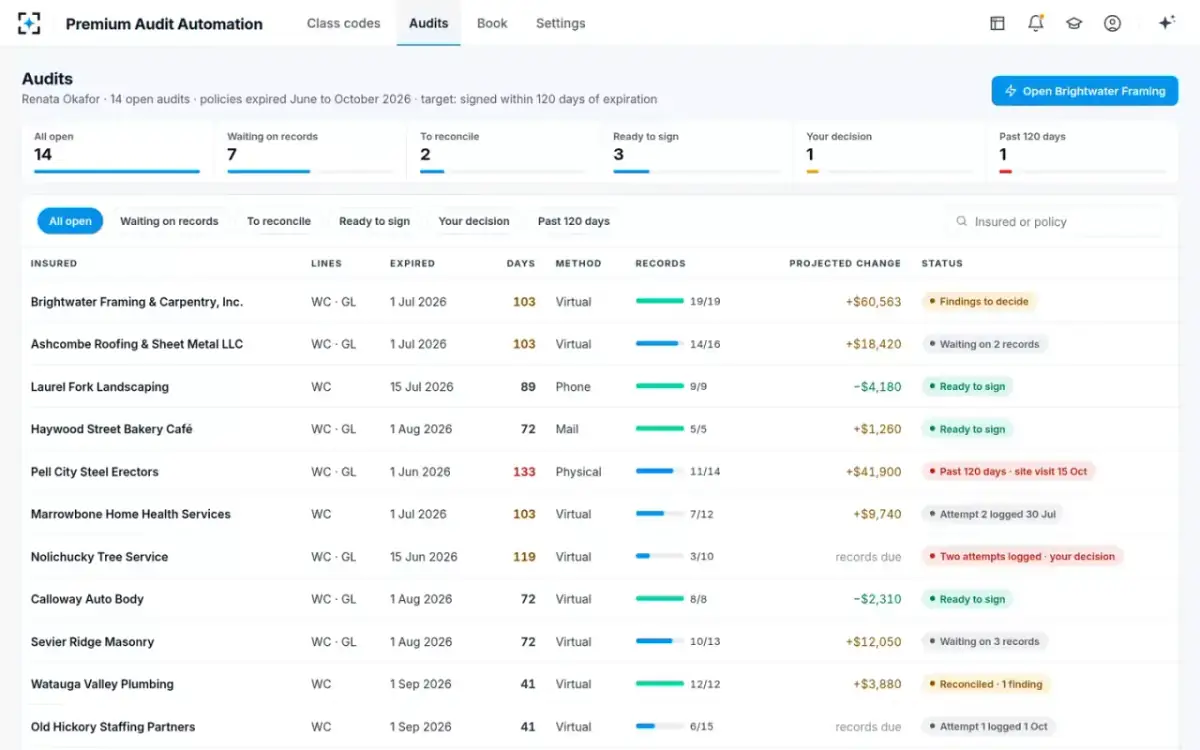This screenshot has width=1200, height=750.
Task: Go to the Class codes tab
Action: [343, 23]
